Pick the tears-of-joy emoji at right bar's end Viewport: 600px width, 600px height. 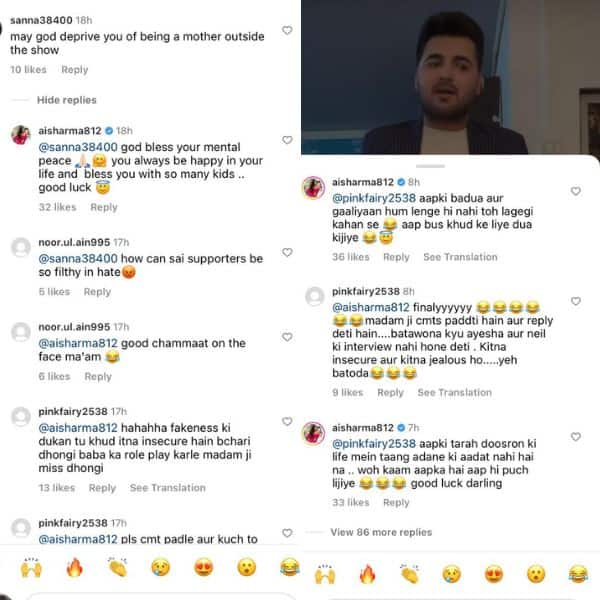(x=578, y=574)
